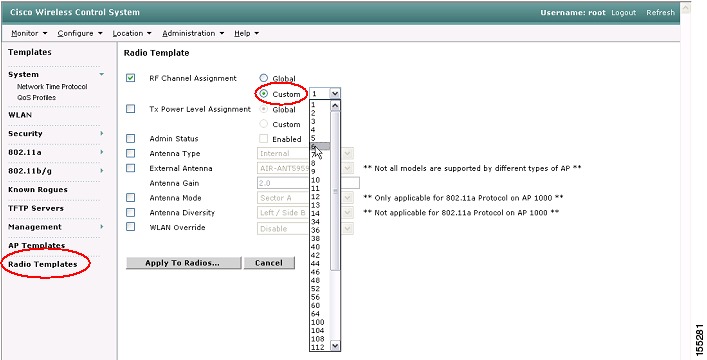The width and height of the screenshot is (707, 360).
Task: Click the Logout link
Action: 624,13
